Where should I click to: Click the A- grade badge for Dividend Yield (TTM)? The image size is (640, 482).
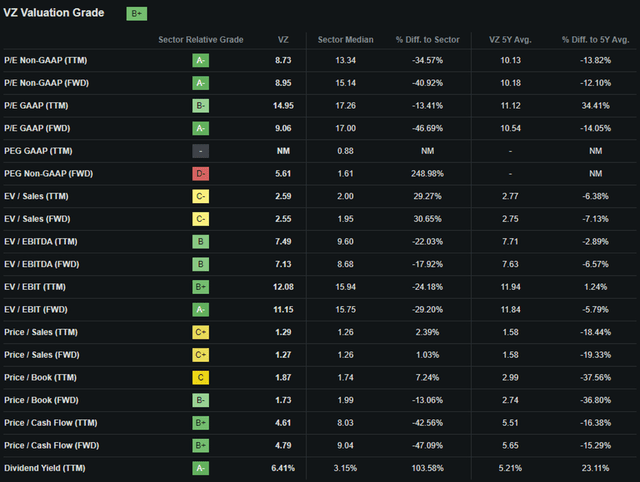200,468
